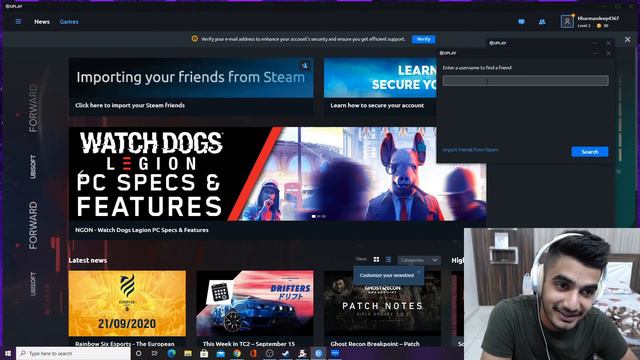
Task: Open Task View on the taskbar
Action: 155,353
